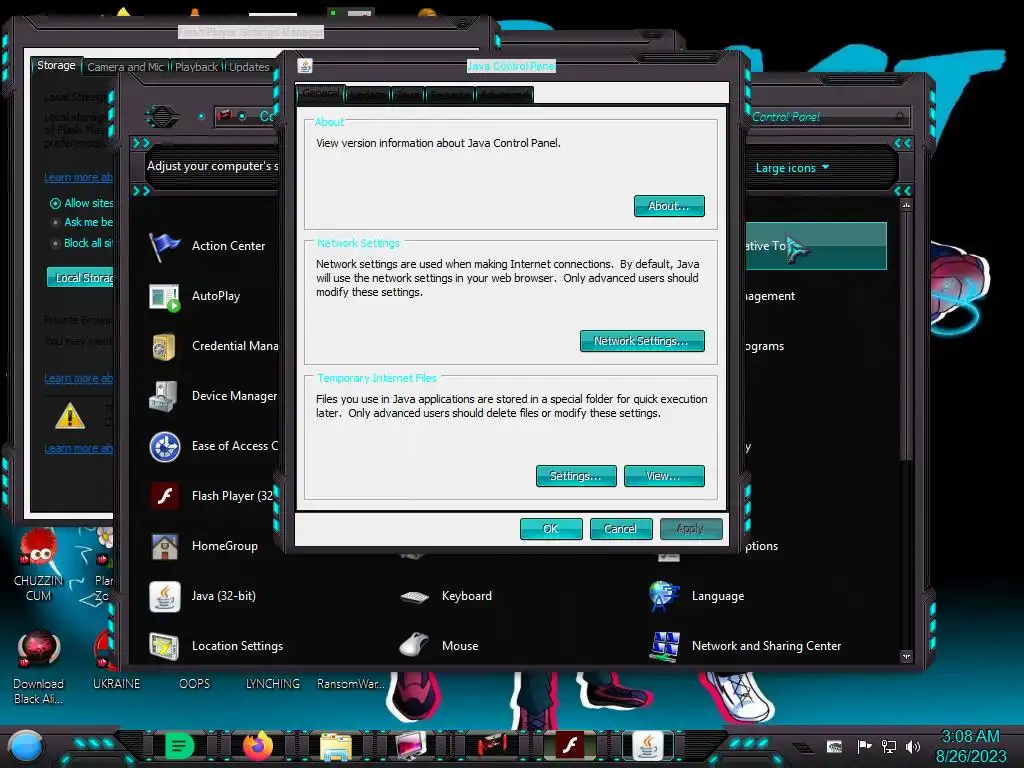Switch to Flash Player Settings taskbar button
Image resolution: width=1024 pixels, height=768 pixels.
569,746
